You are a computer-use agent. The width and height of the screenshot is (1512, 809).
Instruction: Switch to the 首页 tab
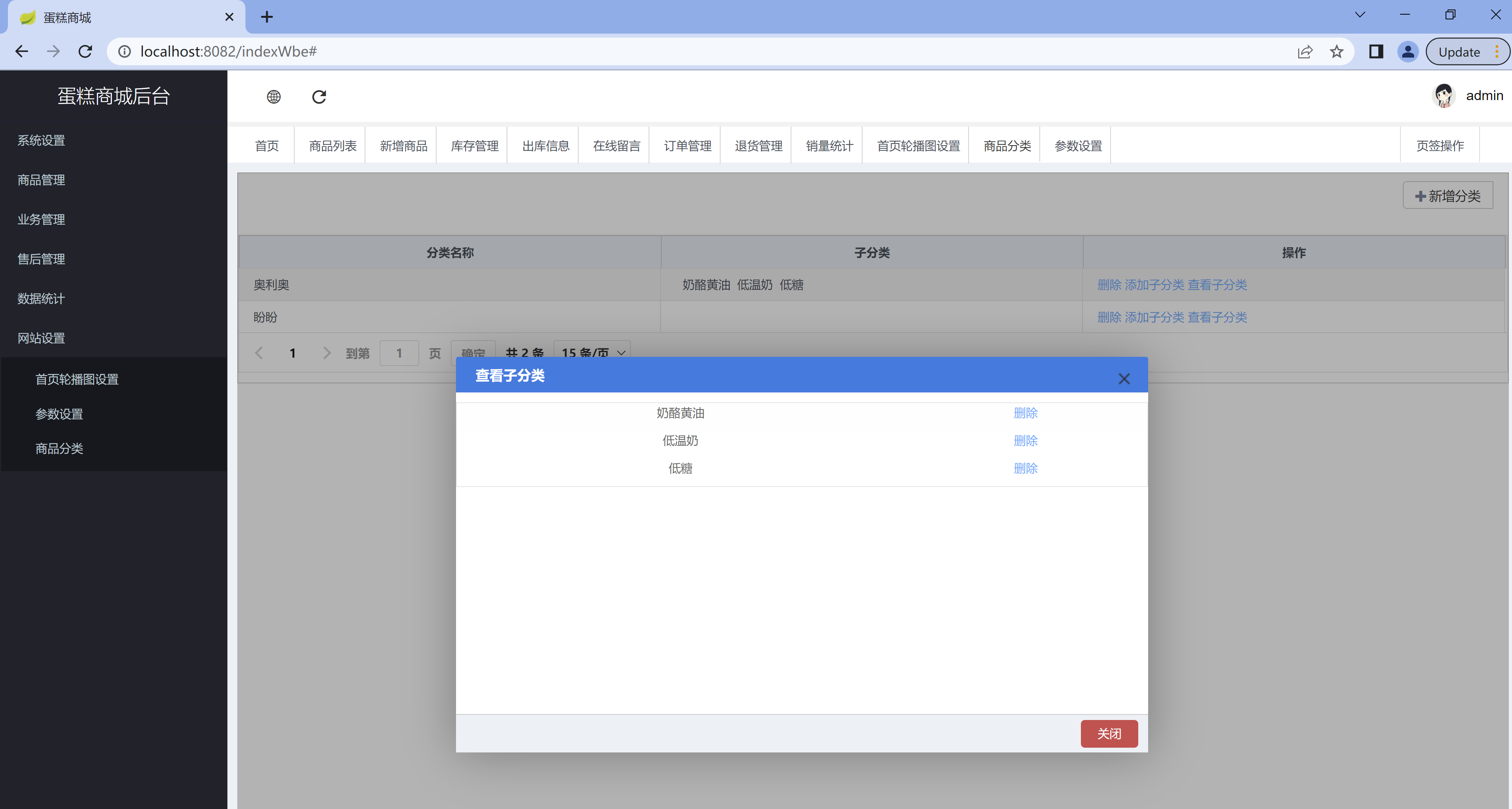point(267,146)
